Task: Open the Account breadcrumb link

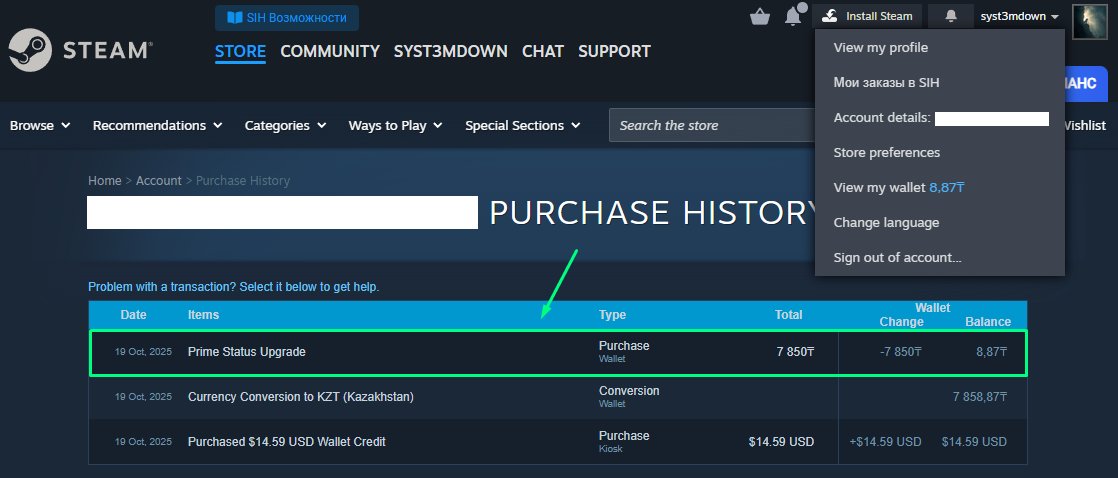Action: click(x=158, y=180)
